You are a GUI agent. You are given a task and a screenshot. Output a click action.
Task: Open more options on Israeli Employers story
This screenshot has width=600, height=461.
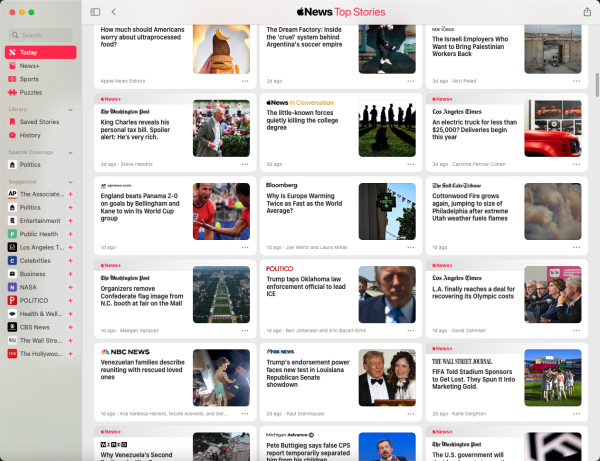[x=576, y=81]
